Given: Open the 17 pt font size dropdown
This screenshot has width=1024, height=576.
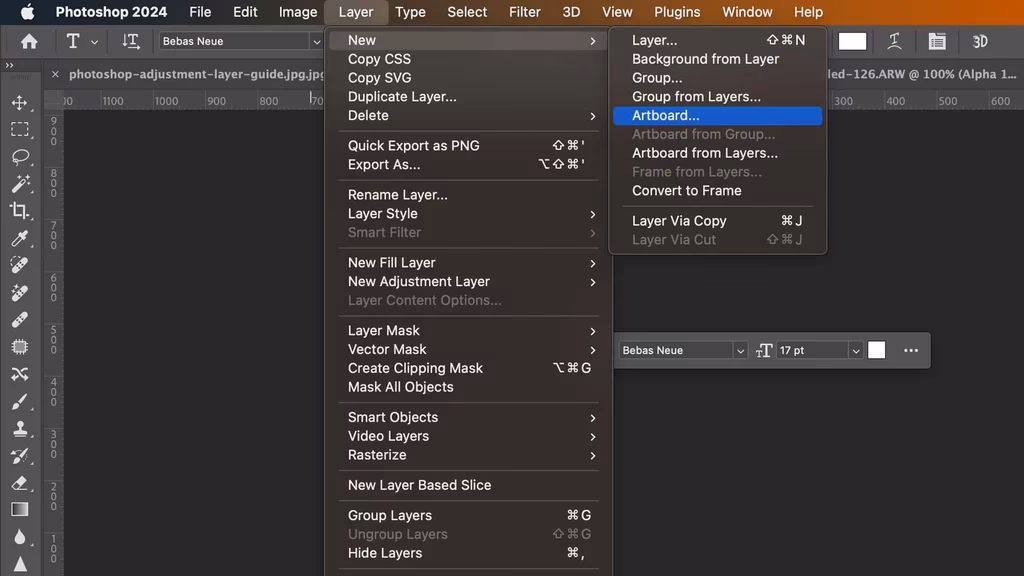Looking at the screenshot, I should click(x=855, y=350).
